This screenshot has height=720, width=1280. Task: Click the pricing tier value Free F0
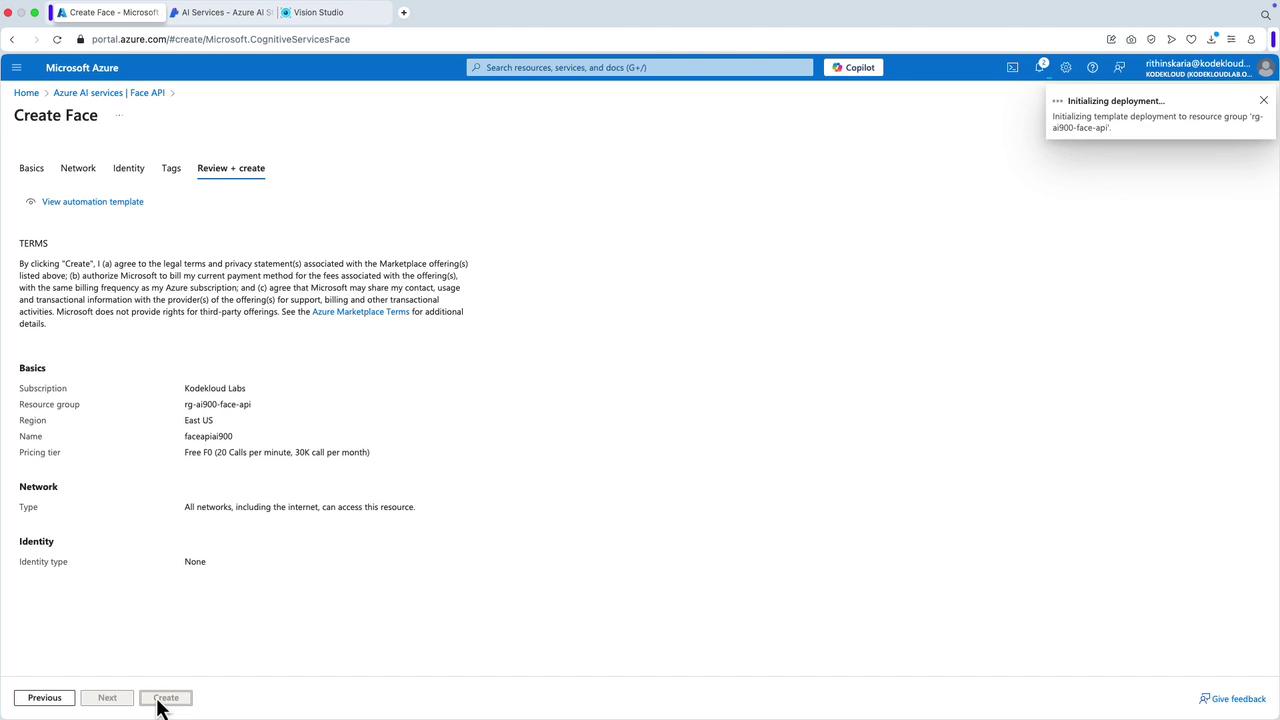277,453
